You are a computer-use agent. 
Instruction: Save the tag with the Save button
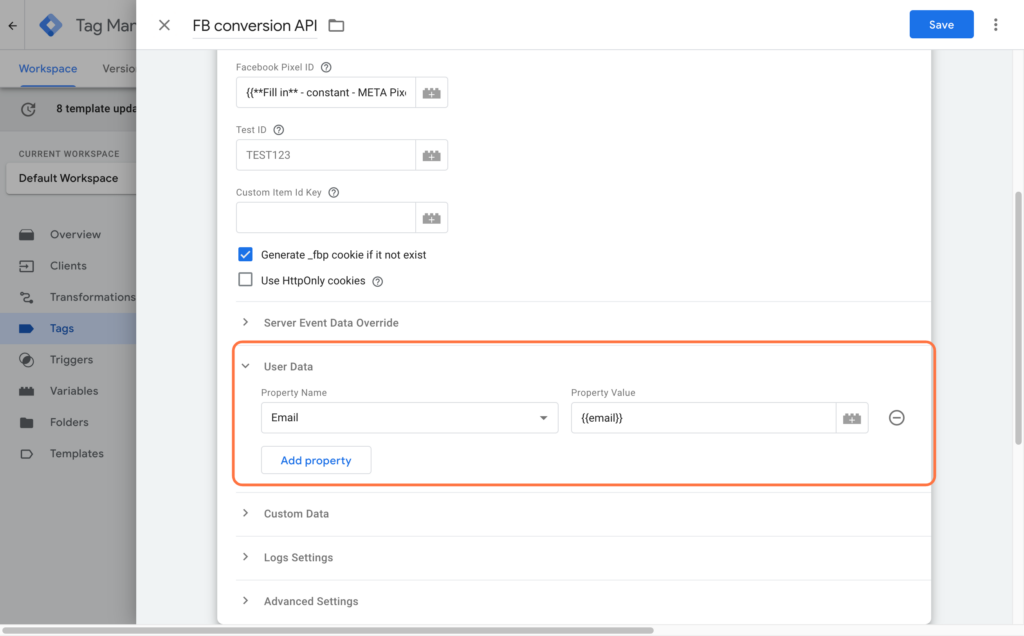941,25
